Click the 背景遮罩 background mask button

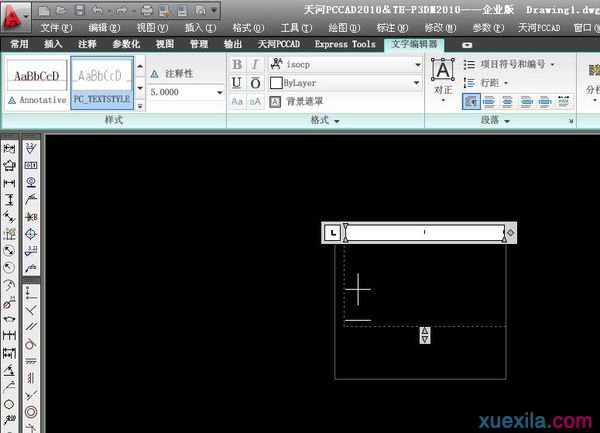pyautogui.click(x=296, y=102)
